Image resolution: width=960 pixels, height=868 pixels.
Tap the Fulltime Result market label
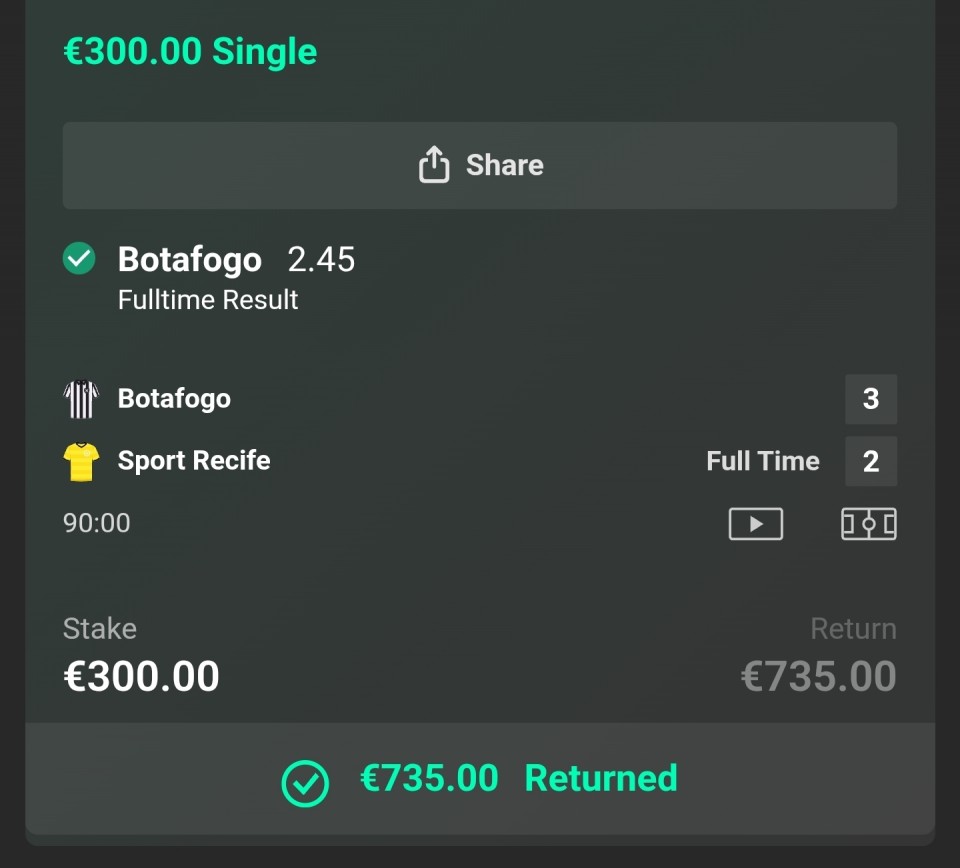click(x=208, y=300)
